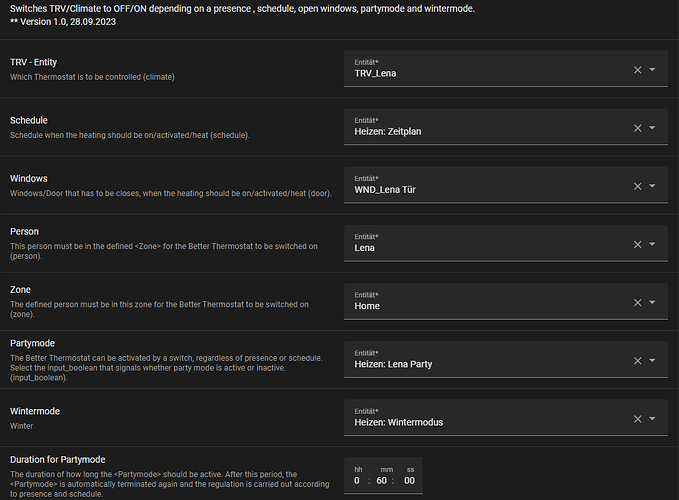Clear the Home zone entity
The image size is (679, 500).
point(638,302)
